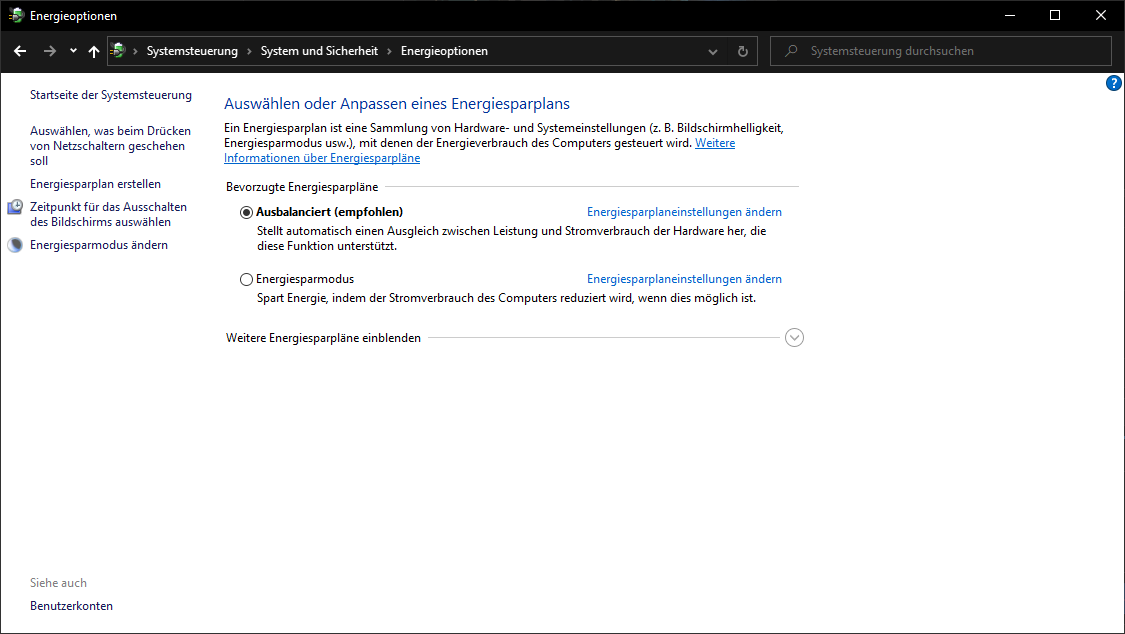
Task: Expand chevron before Systemsteuerung breadcrumb
Action: click(x=135, y=52)
